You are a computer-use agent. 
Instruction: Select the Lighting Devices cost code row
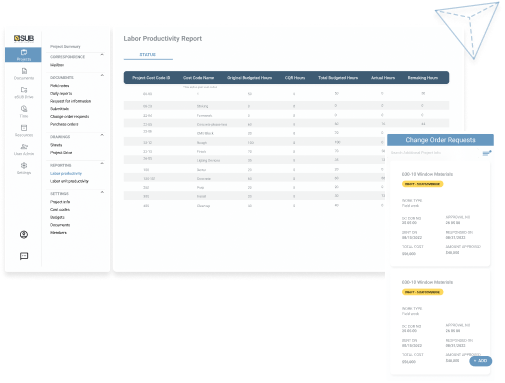coord(255,160)
